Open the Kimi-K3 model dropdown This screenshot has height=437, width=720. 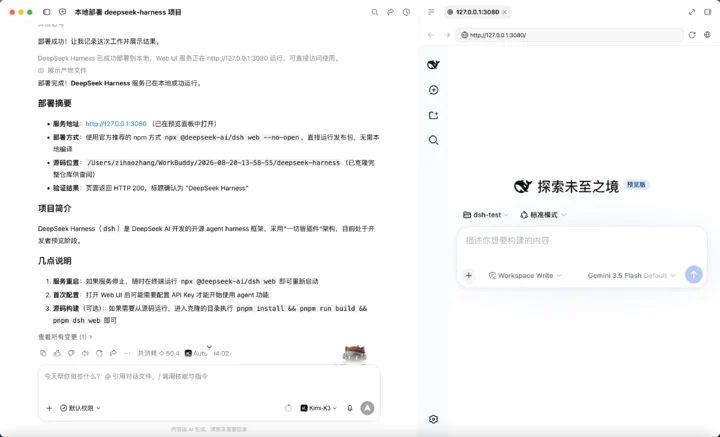(x=319, y=408)
